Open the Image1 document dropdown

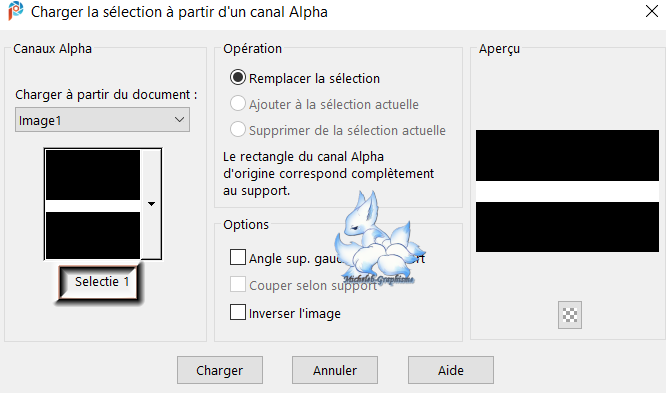pos(102,120)
